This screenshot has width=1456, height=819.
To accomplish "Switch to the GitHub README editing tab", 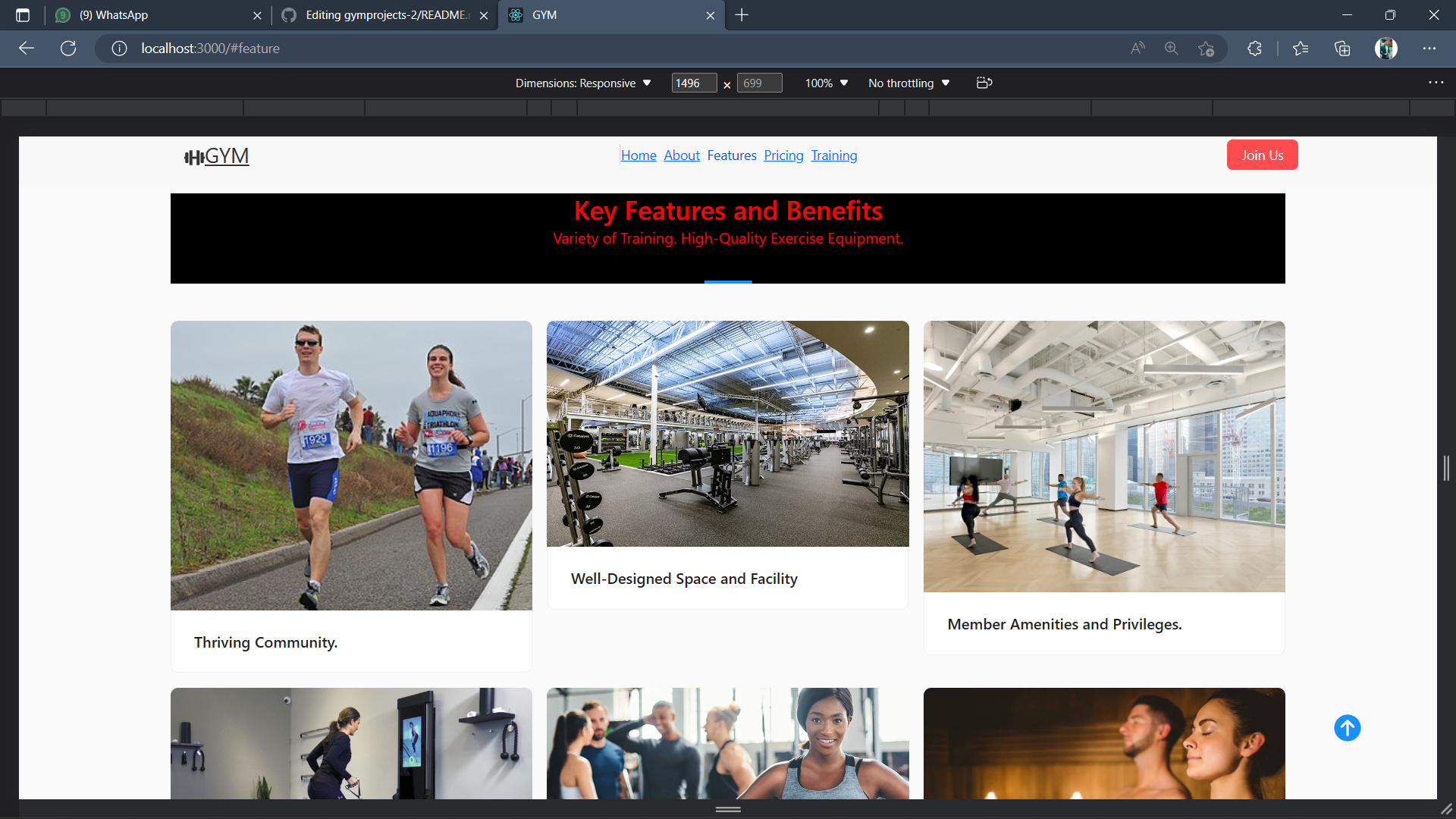I will [379, 15].
